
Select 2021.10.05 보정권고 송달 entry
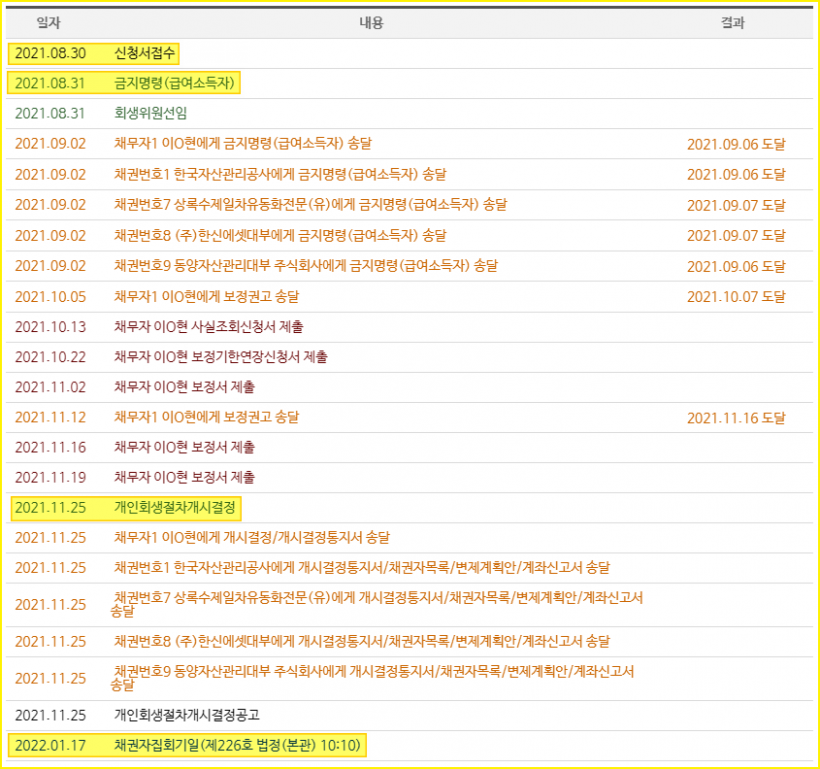click(207, 297)
